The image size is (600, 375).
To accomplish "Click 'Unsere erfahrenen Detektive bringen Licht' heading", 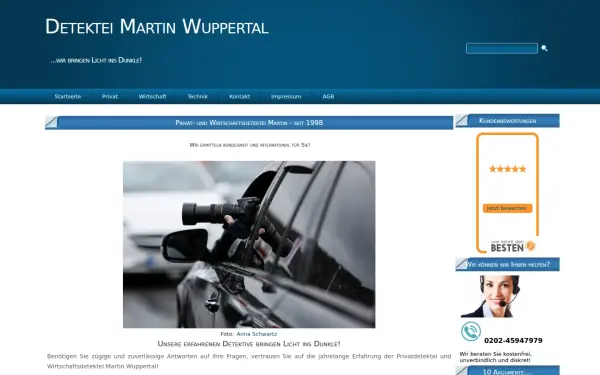I will 249,344.
